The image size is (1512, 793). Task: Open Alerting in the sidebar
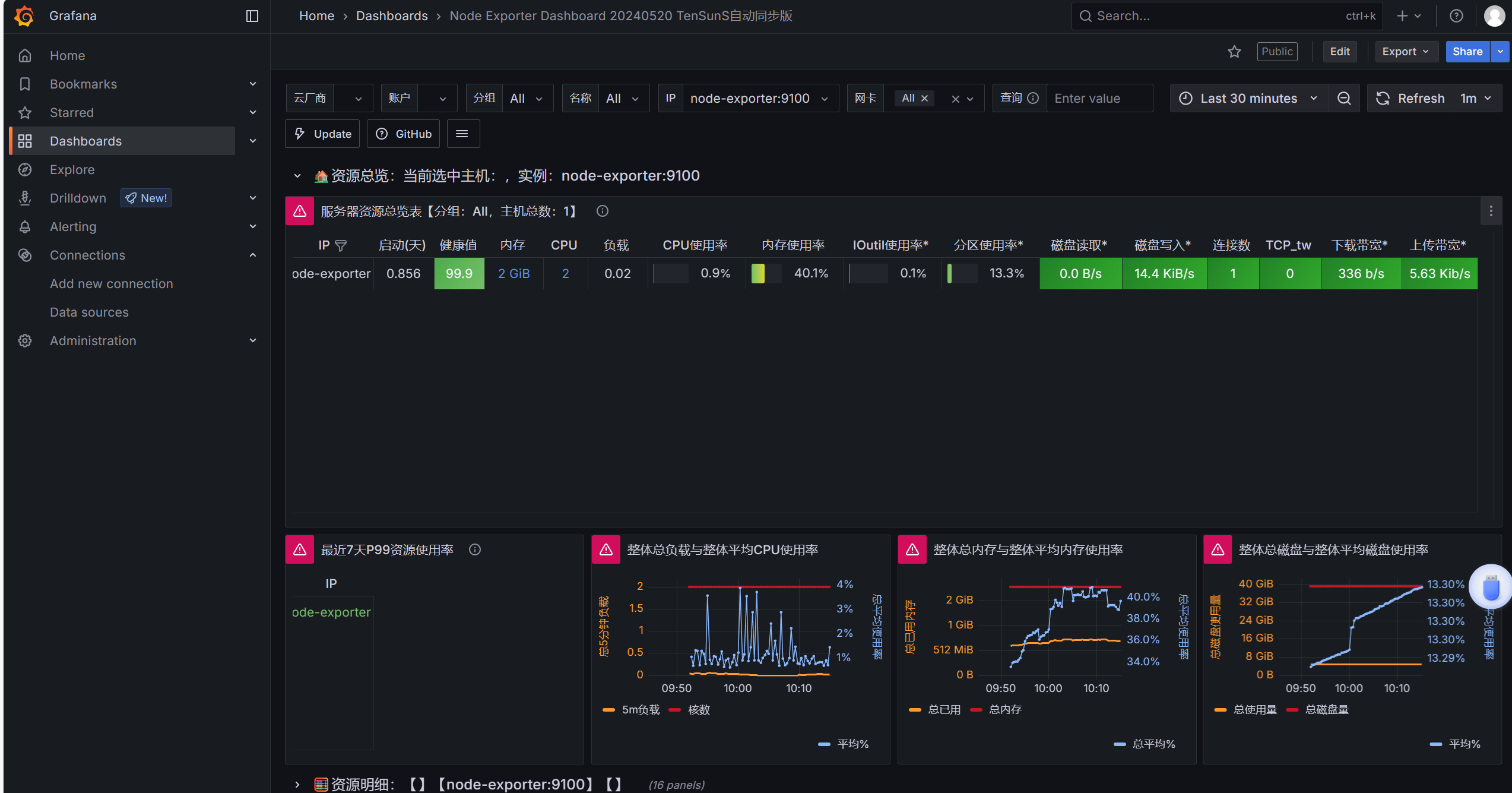(73, 226)
